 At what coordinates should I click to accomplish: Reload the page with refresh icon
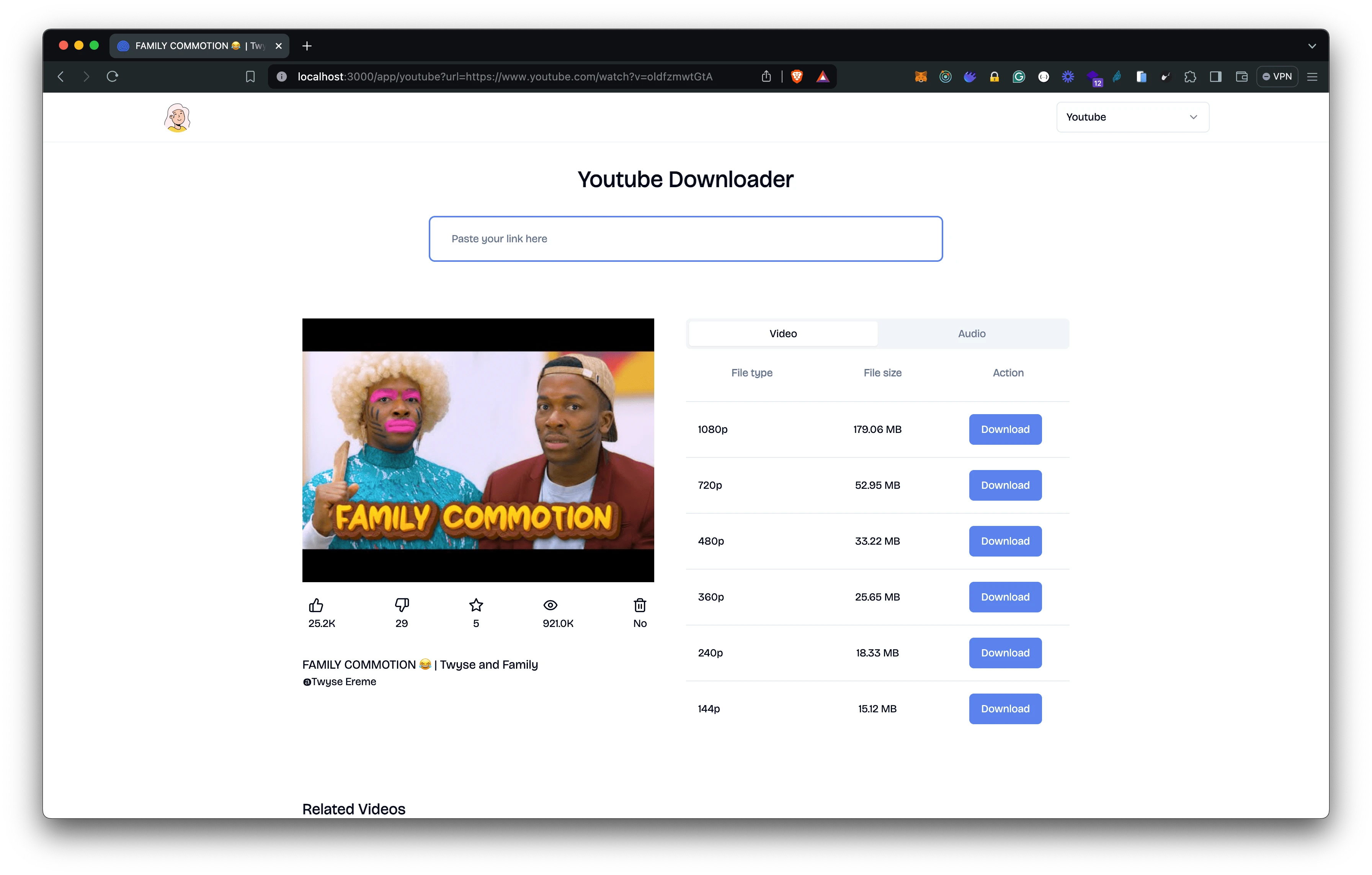coord(112,76)
